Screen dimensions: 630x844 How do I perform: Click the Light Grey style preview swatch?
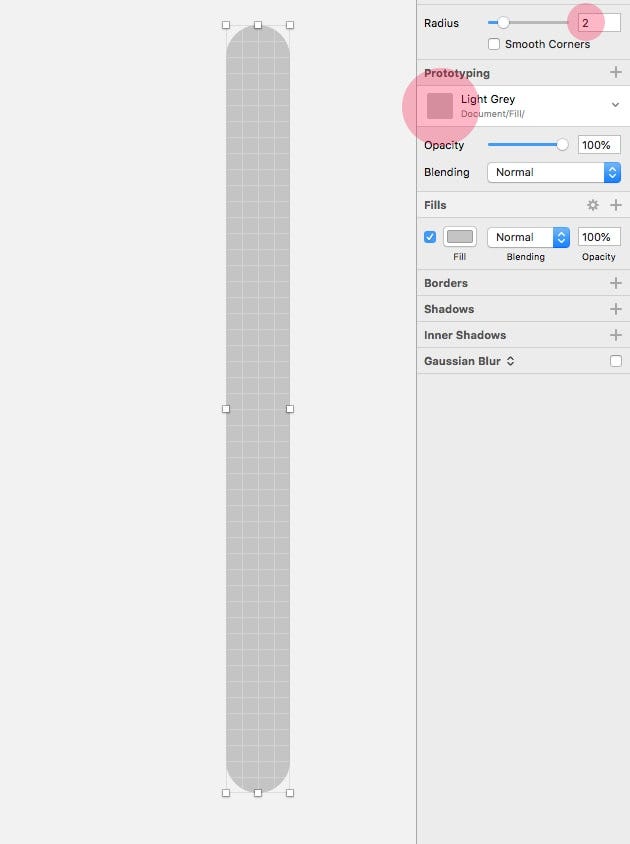pyautogui.click(x=440, y=106)
